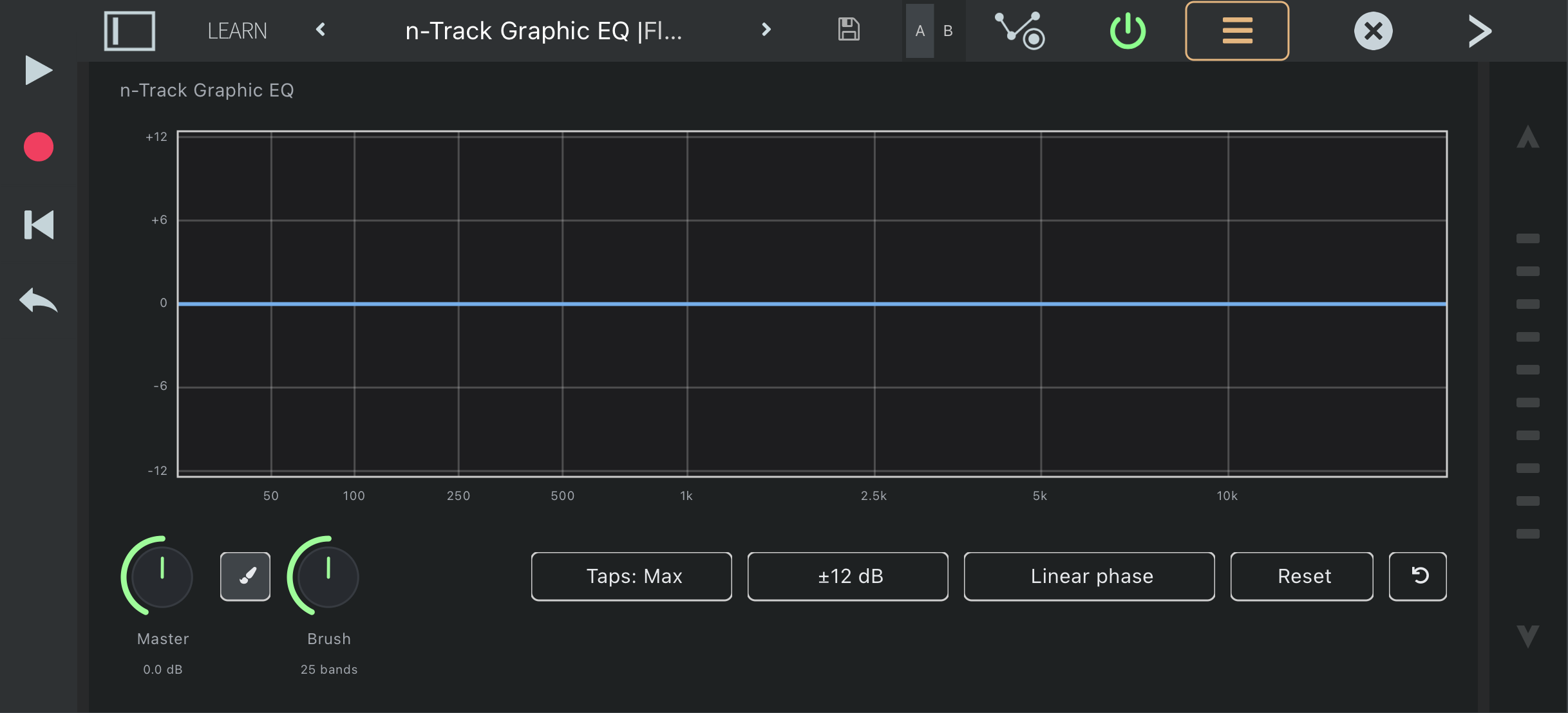Open the n-Track Graphic EQ preset name
Screen dimensions: 1568x713
(543, 31)
